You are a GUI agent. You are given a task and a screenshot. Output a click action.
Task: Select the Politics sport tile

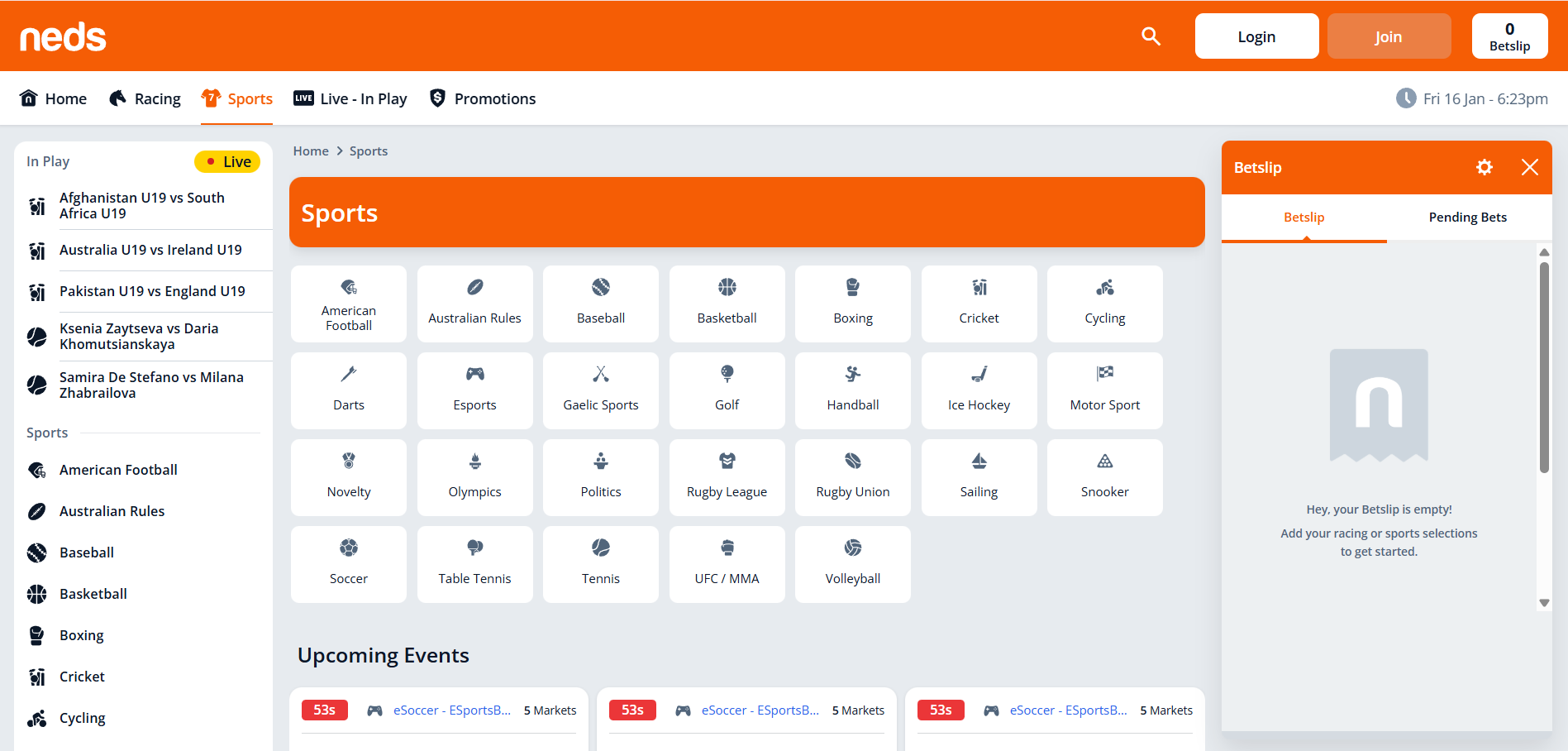point(601,477)
